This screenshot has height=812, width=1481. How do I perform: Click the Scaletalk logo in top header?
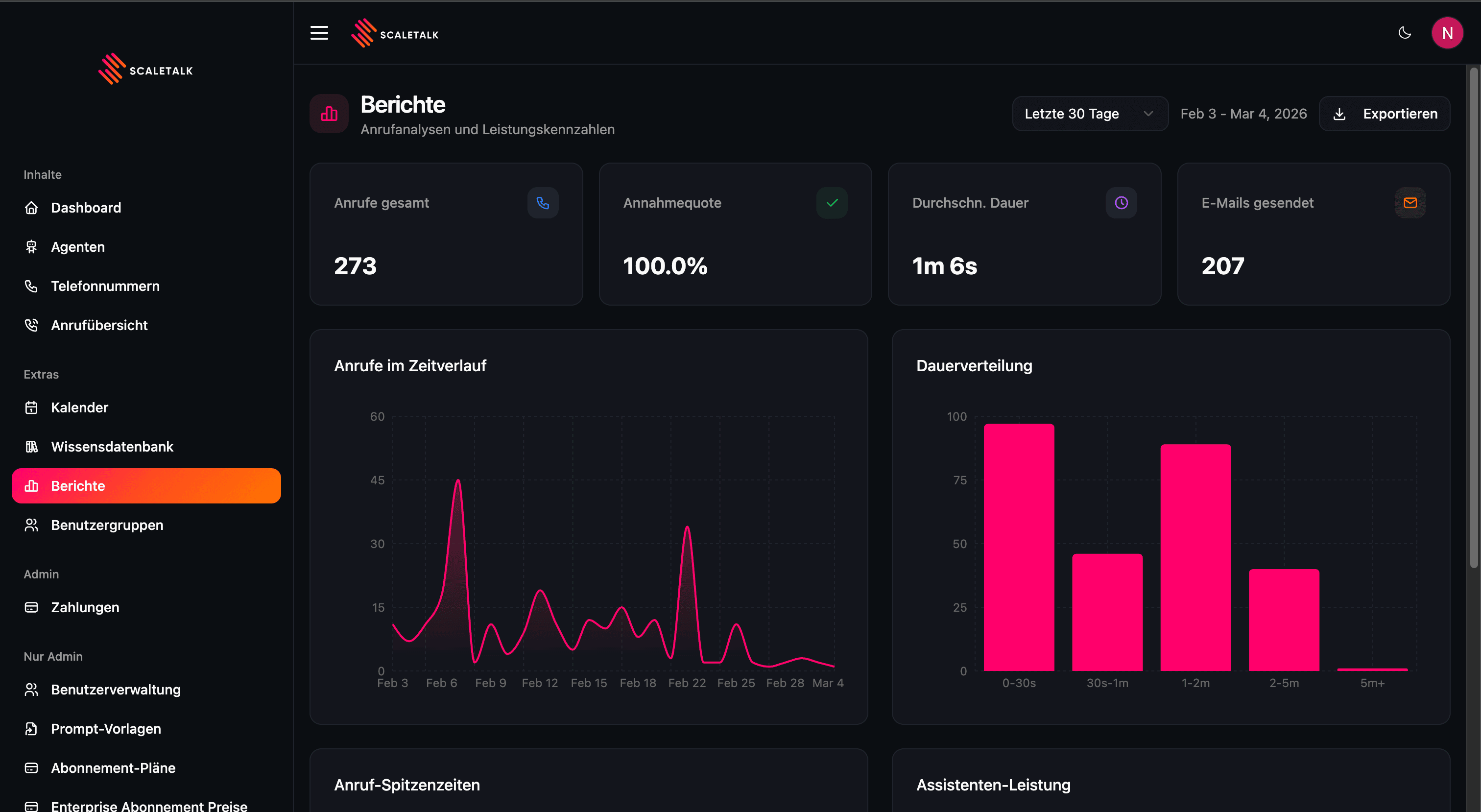tap(395, 33)
